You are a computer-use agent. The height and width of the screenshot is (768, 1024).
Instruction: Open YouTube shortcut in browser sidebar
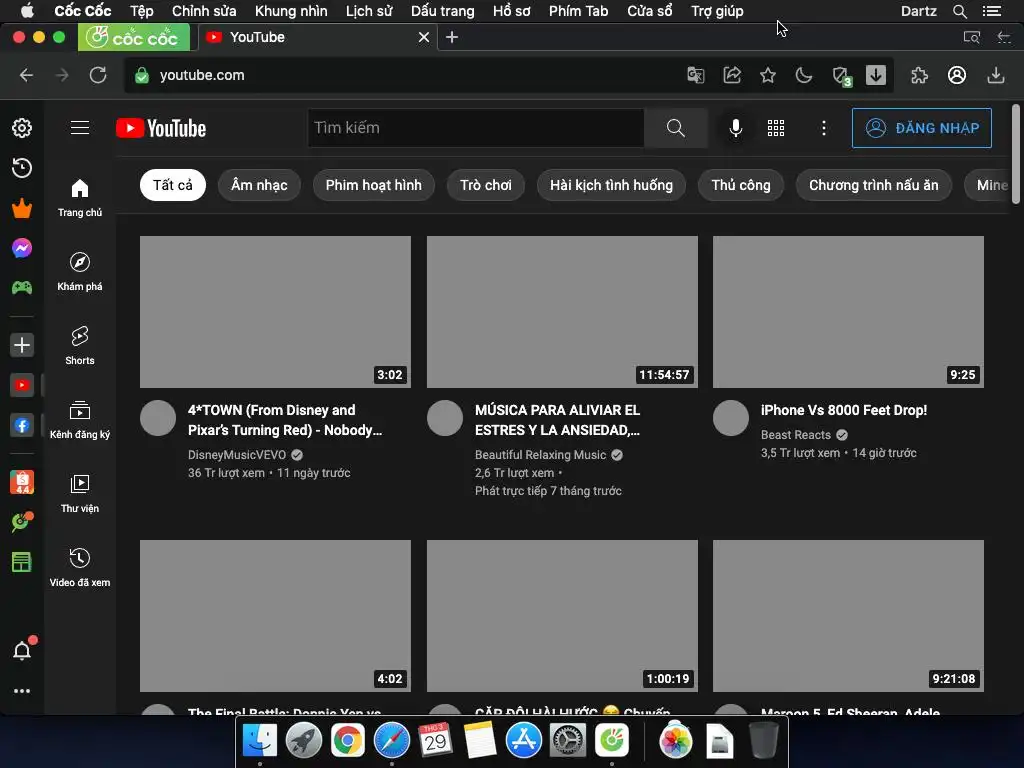(x=22, y=385)
